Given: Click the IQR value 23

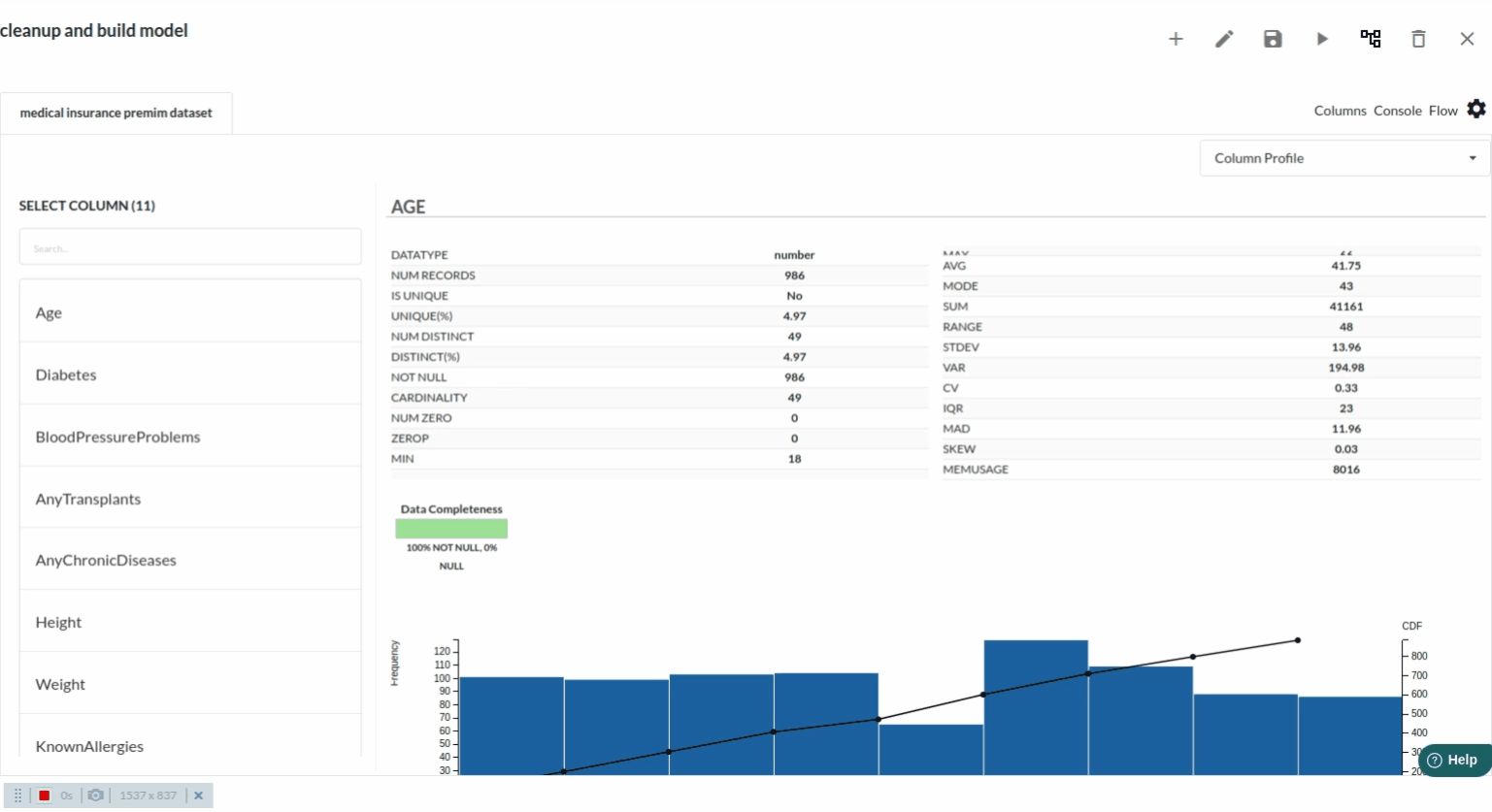Looking at the screenshot, I should [1346, 408].
